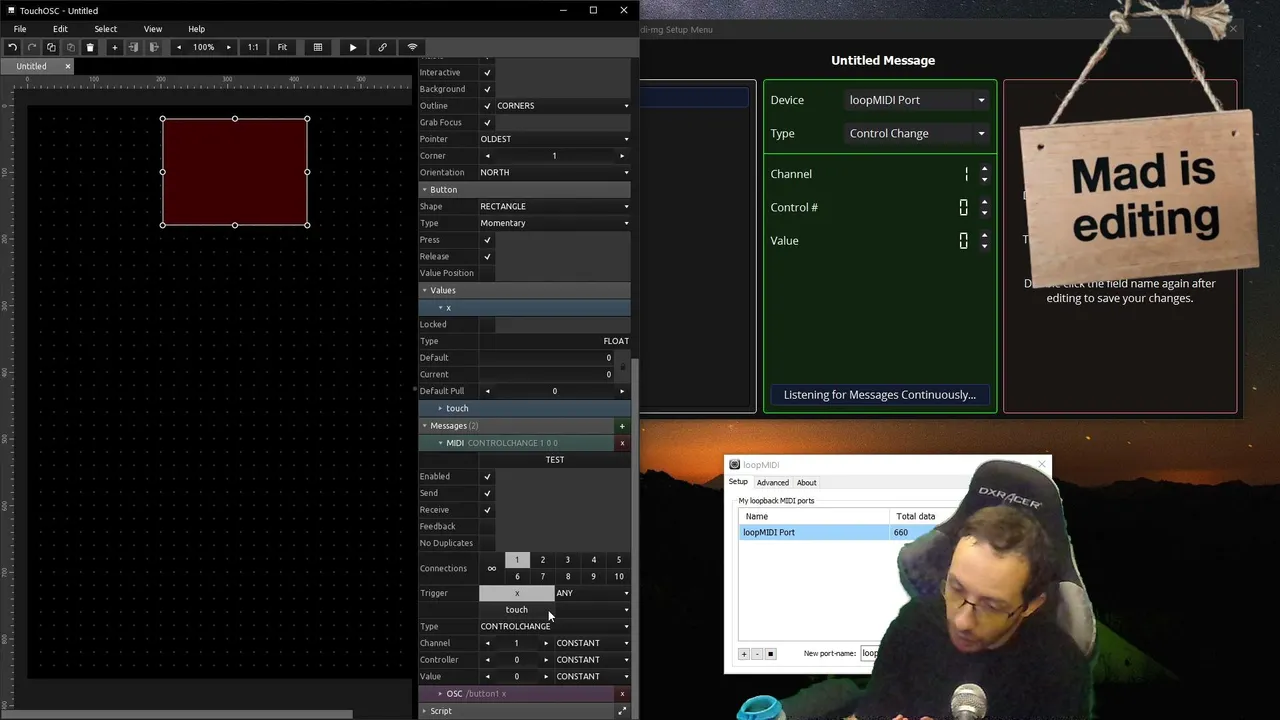Add a new message with green plus
This screenshot has height=720, width=1280.
[x=622, y=426]
